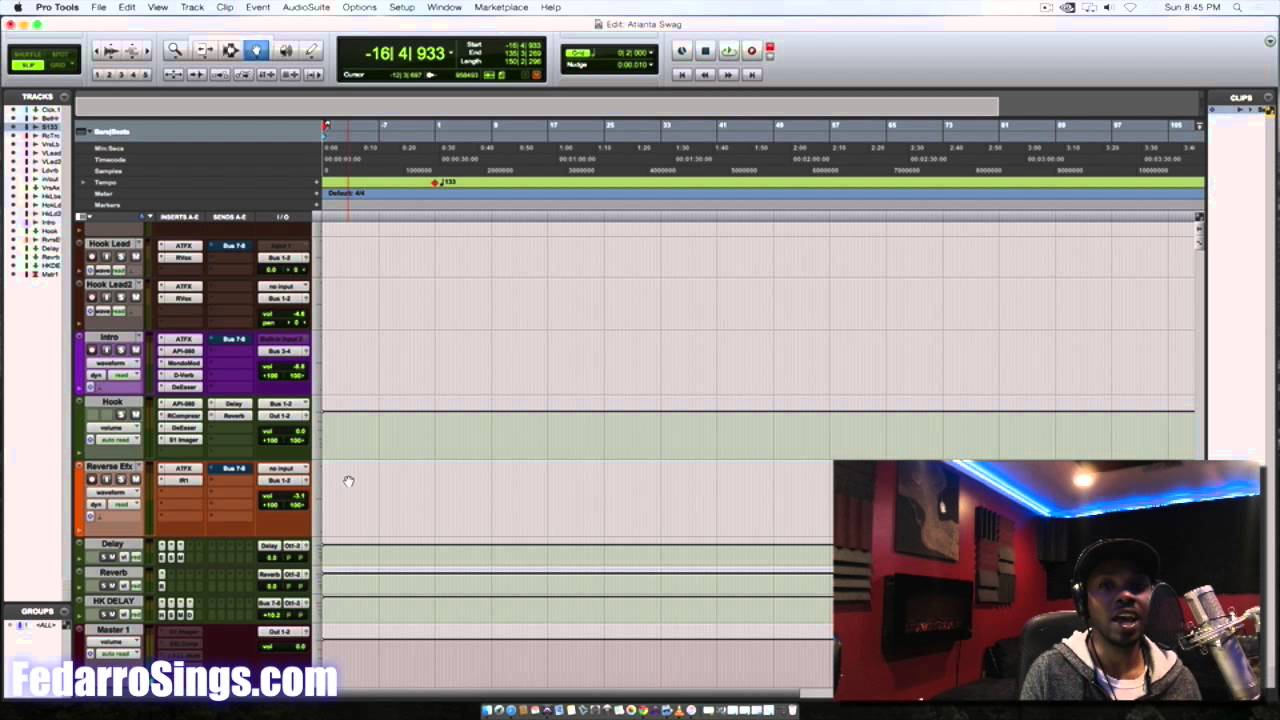Image resolution: width=1280 pixels, height=720 pixels.
Task: Click the tempo marker in Tempo ruler
Action: tap(435, 183)
